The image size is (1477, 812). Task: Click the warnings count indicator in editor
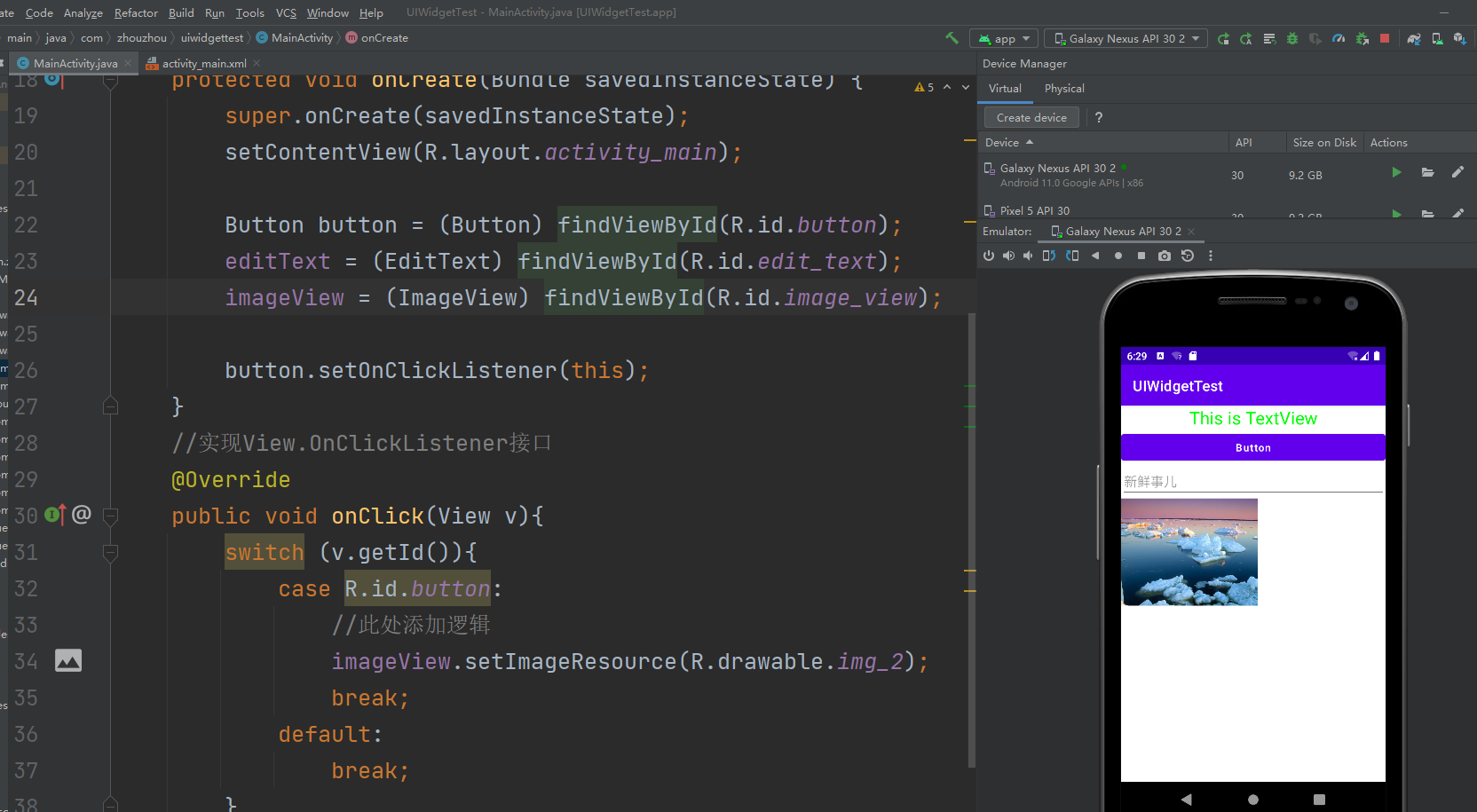(x=924, y=87)
